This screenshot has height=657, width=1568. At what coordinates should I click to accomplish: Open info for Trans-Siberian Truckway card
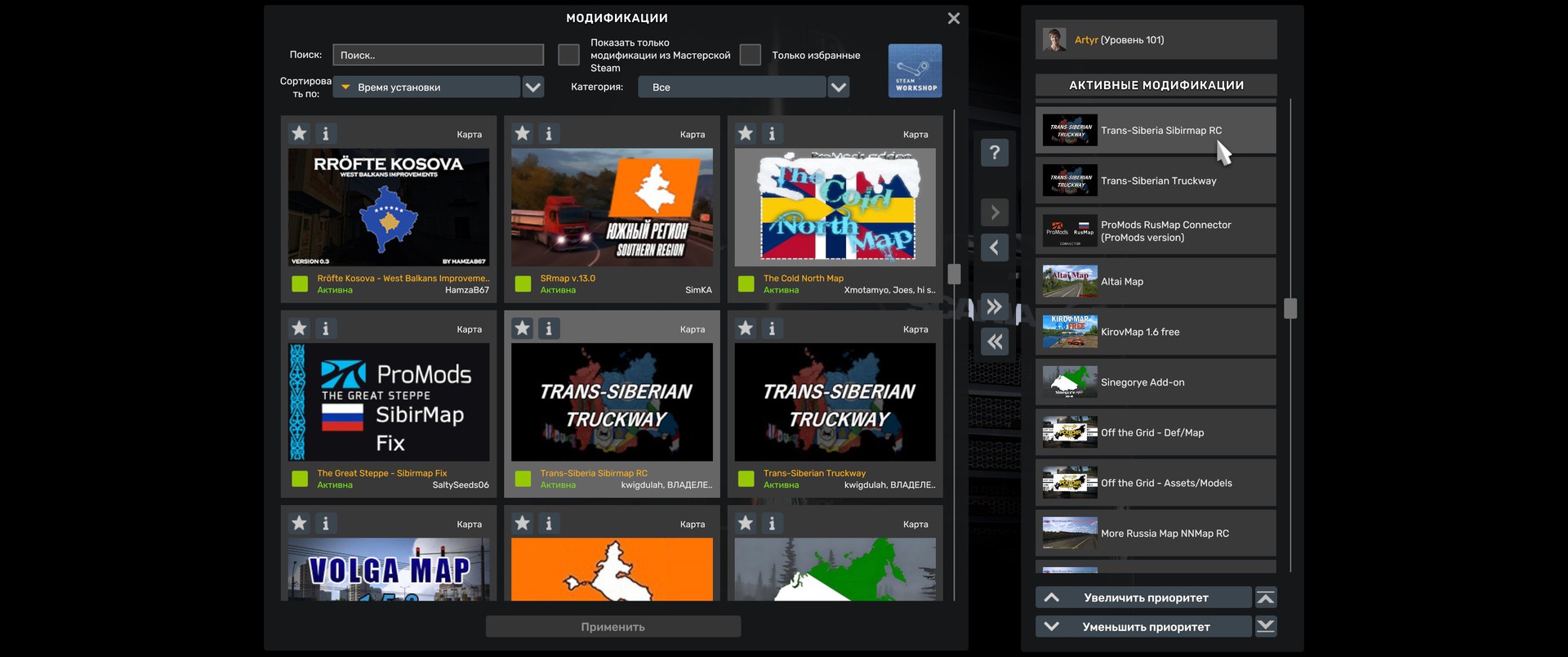coord(772,328)
